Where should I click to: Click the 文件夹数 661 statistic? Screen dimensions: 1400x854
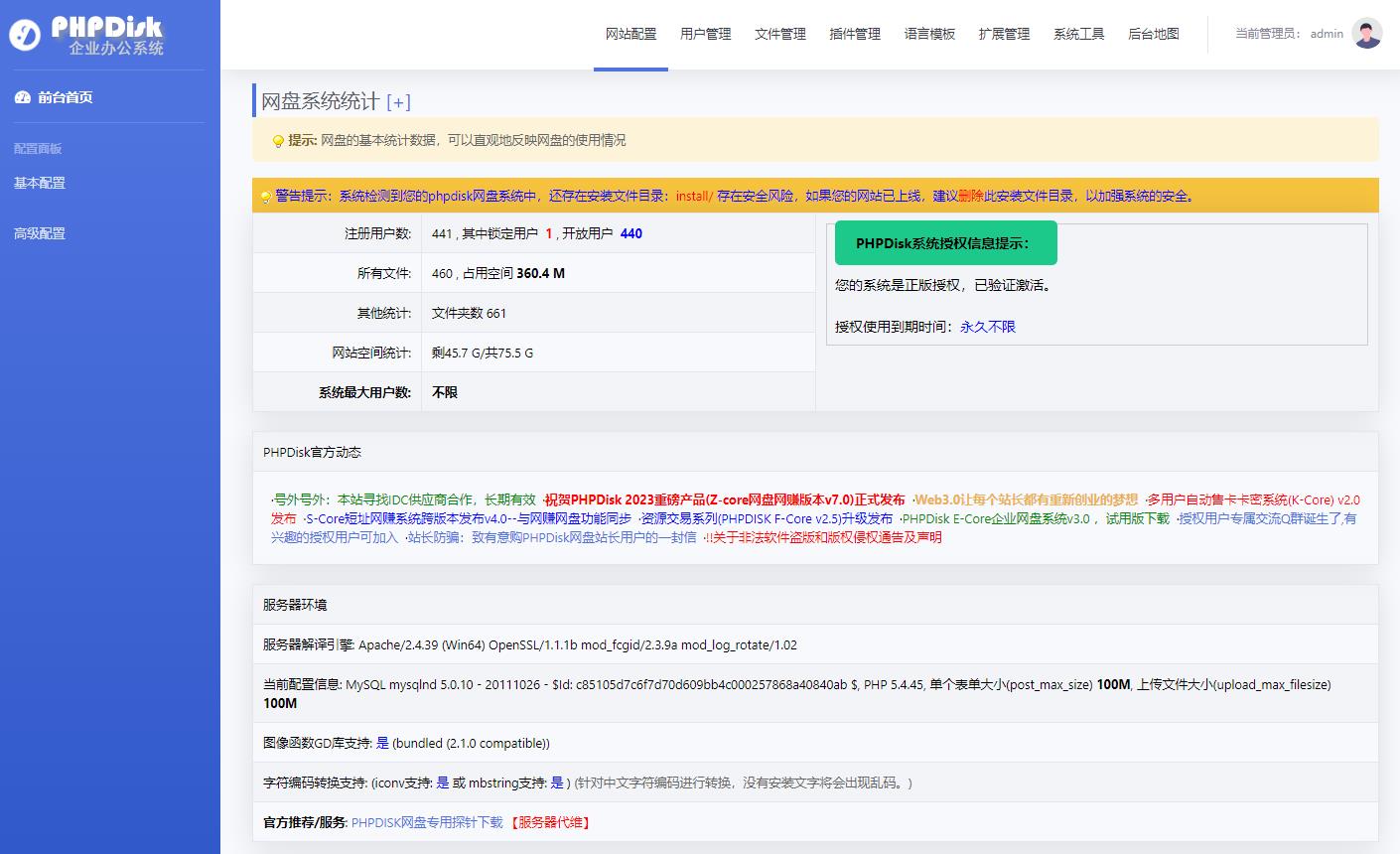click(469, 313)
